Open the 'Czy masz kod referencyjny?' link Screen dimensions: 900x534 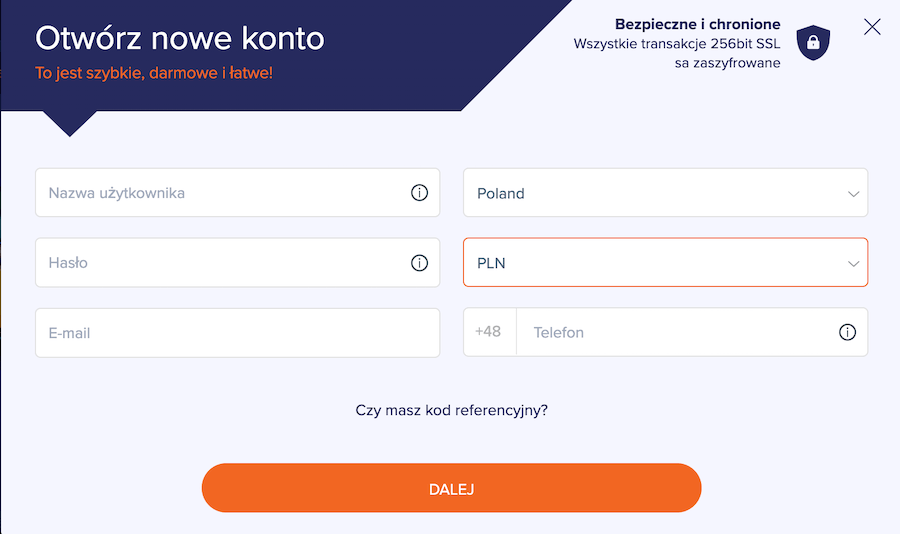(452, 411)
